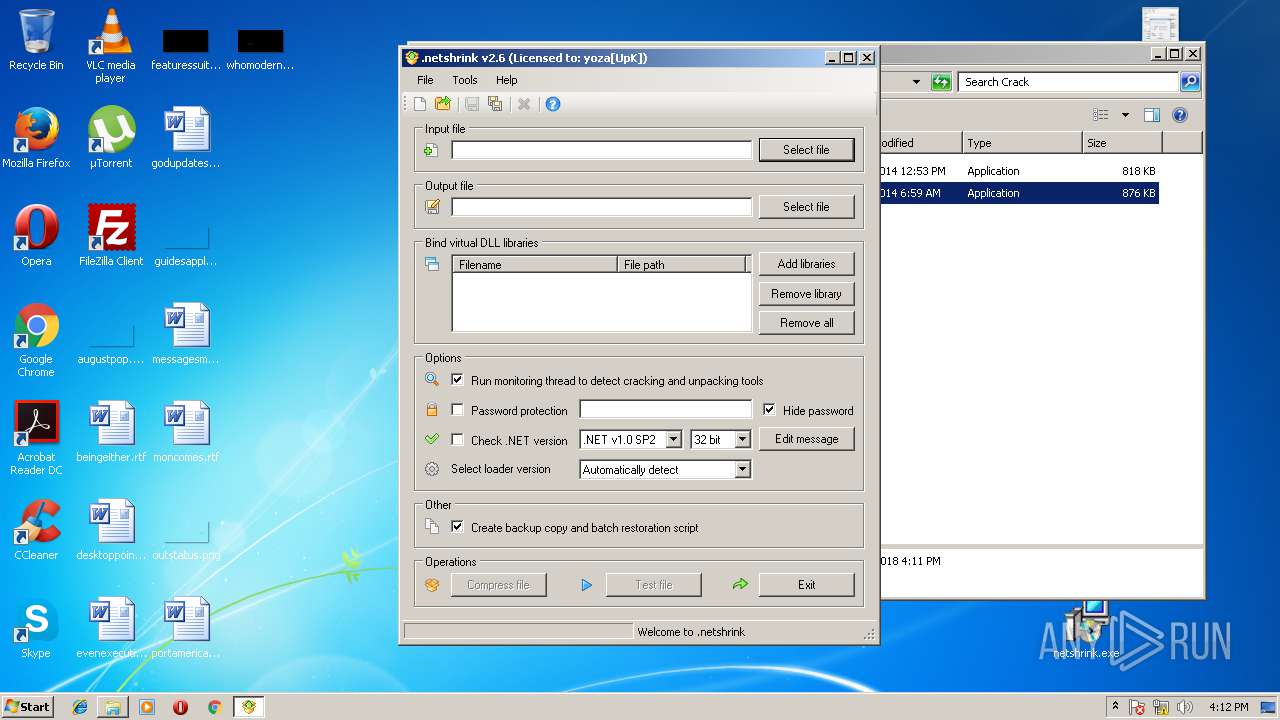Viewport: 1280px width, 720px height.
Task: Click the taskbar clock showing 4:12 PM
Action: (1228, 707)
